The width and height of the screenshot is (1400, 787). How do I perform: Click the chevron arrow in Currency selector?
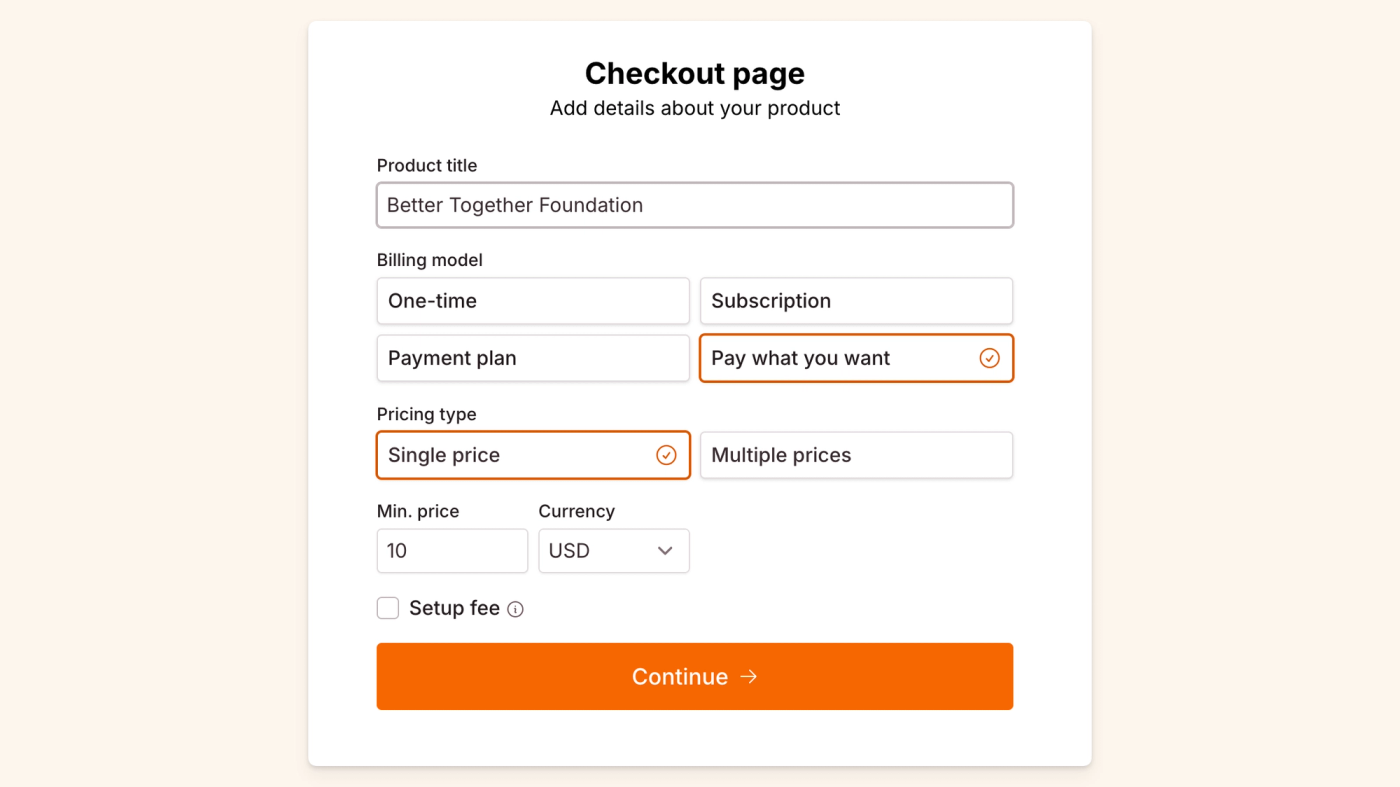pos(665,551)
